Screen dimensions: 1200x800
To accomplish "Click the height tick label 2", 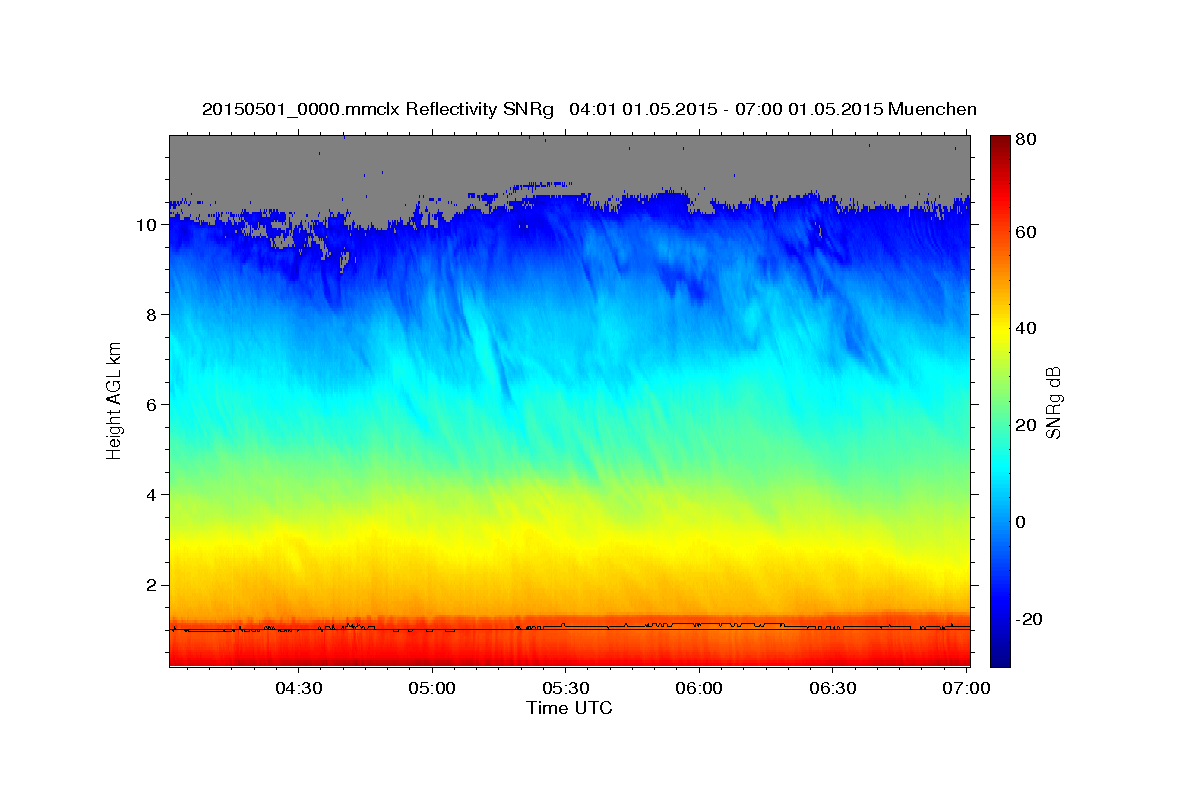I will (154, 585).
